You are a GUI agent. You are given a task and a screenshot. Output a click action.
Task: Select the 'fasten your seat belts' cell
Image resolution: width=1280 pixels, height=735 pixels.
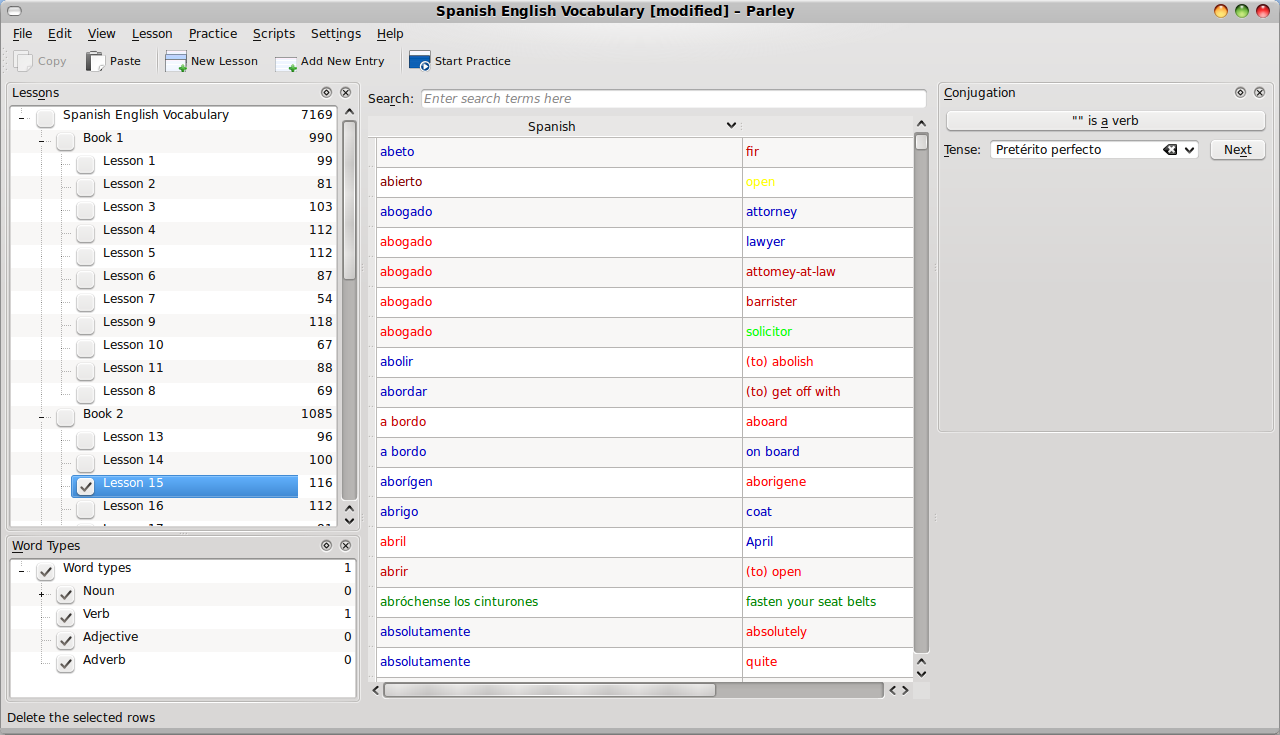point(828,602)
